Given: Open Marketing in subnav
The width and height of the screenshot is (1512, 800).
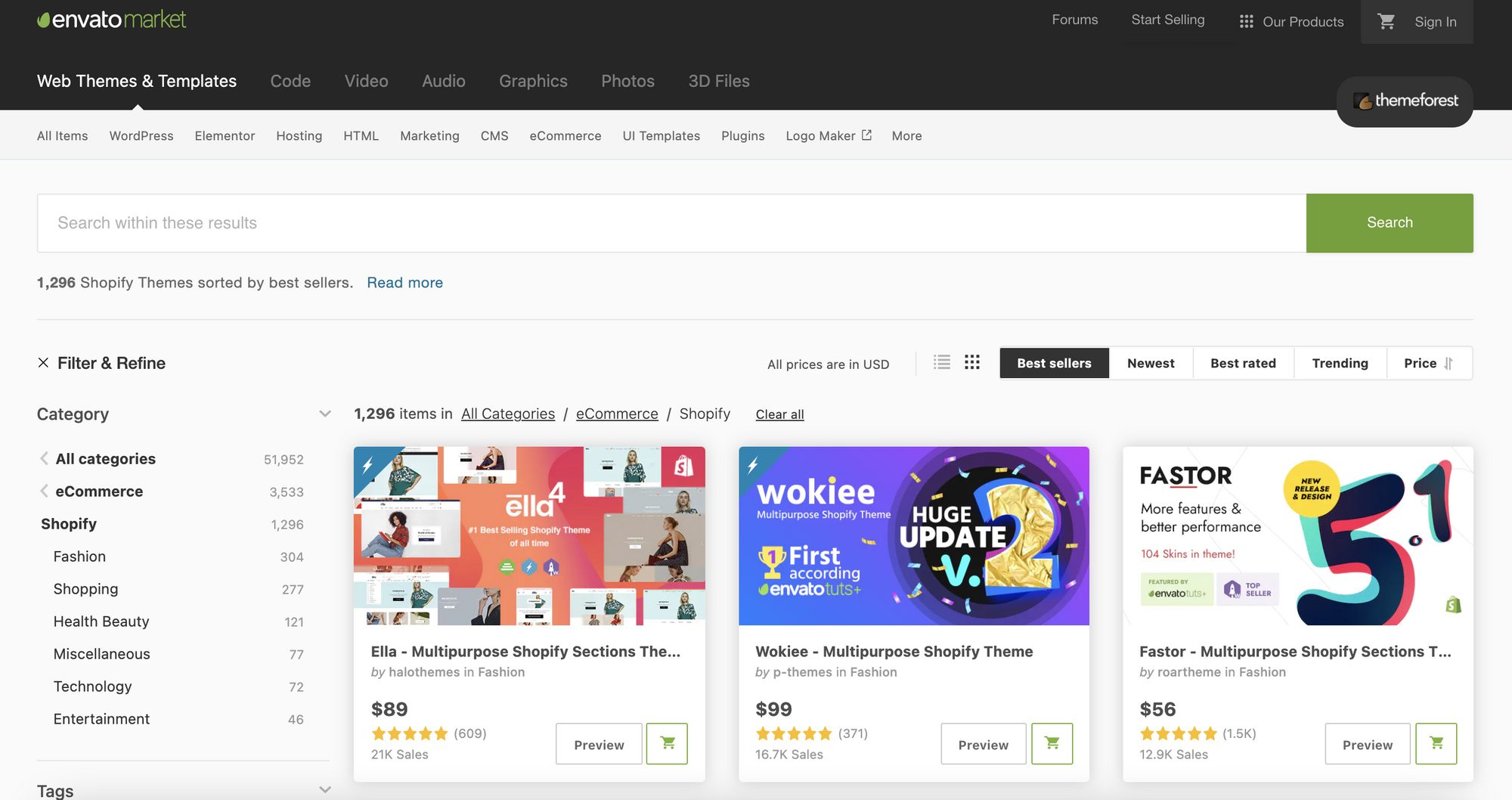Looking at the screenshot, I should point(429,136).
